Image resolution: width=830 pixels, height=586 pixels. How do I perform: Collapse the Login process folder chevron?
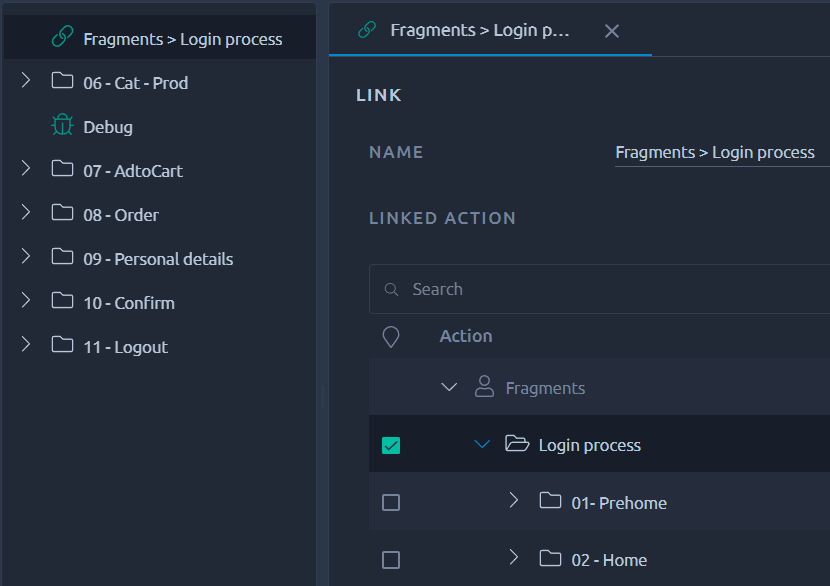pos(482,444)
